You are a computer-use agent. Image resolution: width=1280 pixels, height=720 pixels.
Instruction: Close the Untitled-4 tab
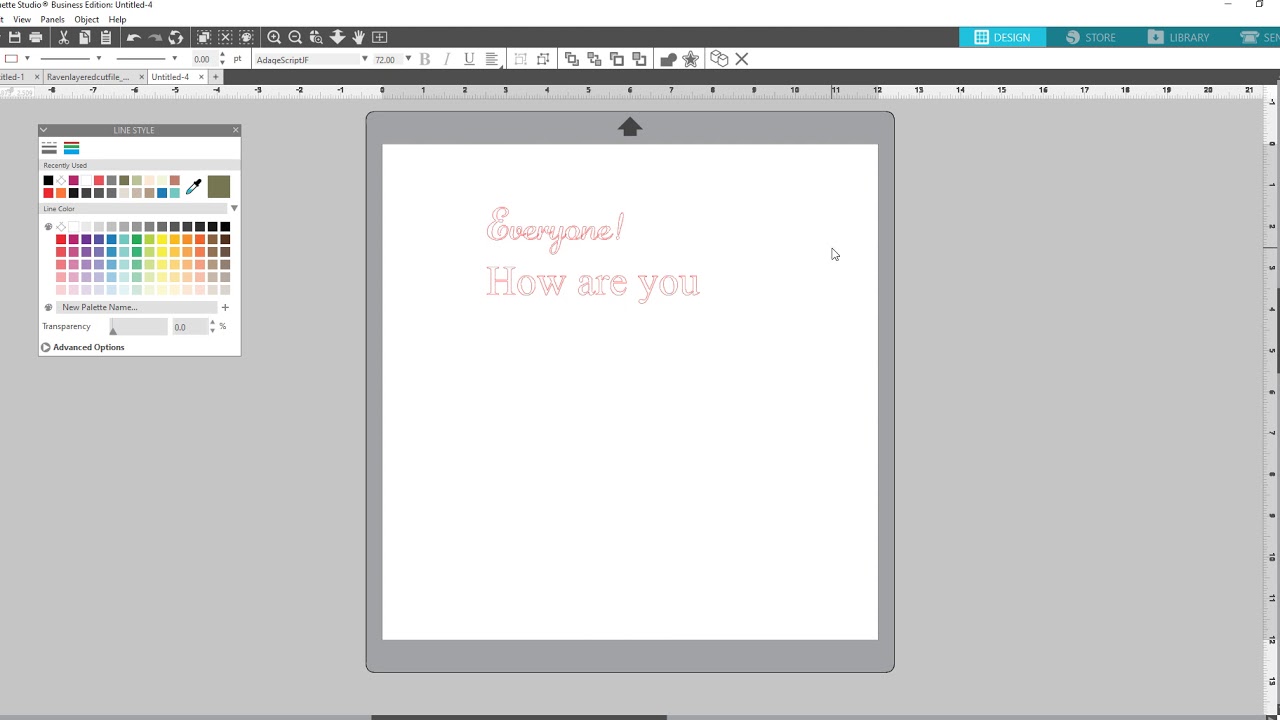201,76
